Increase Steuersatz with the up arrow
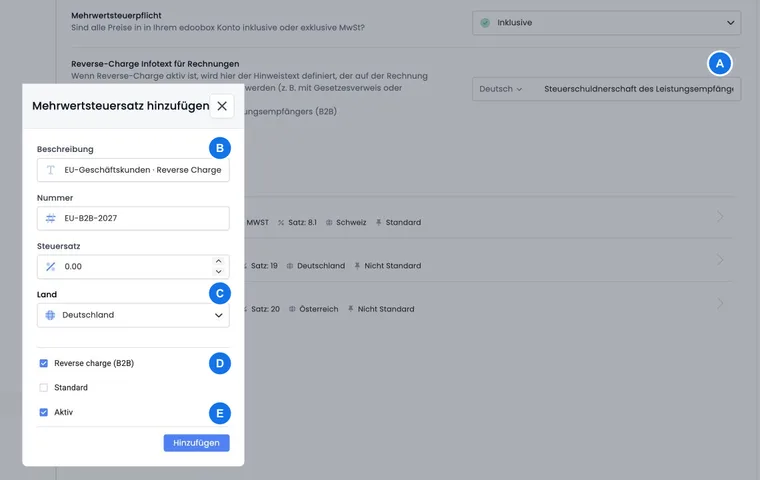This screenshot has width=760, height=480. (x=219, y=261)
